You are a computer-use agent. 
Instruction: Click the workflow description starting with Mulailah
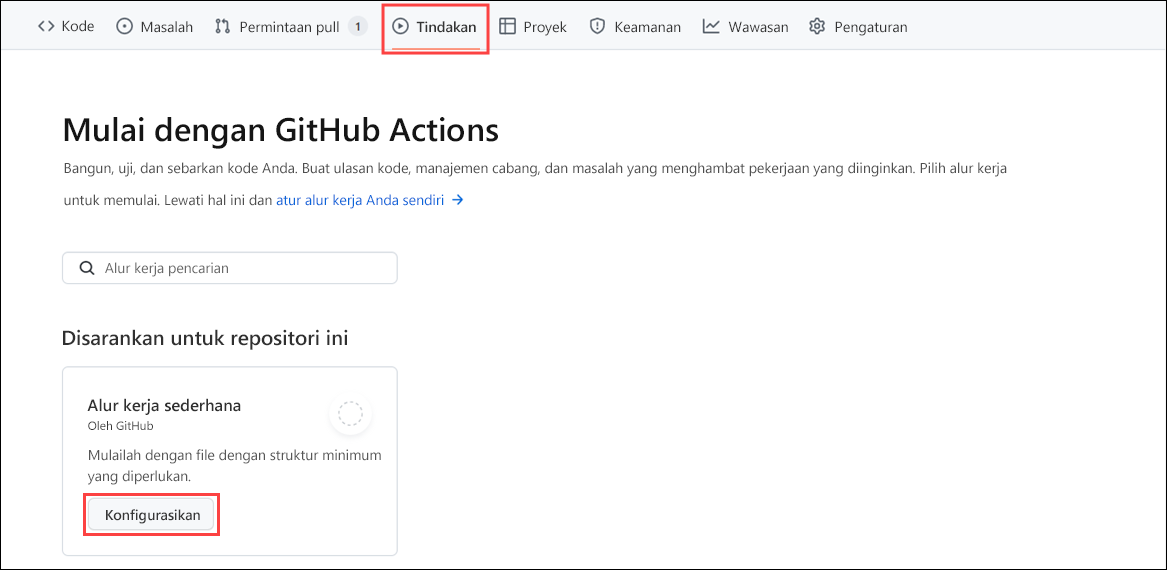pyautogui.click(x=234, y=465)
